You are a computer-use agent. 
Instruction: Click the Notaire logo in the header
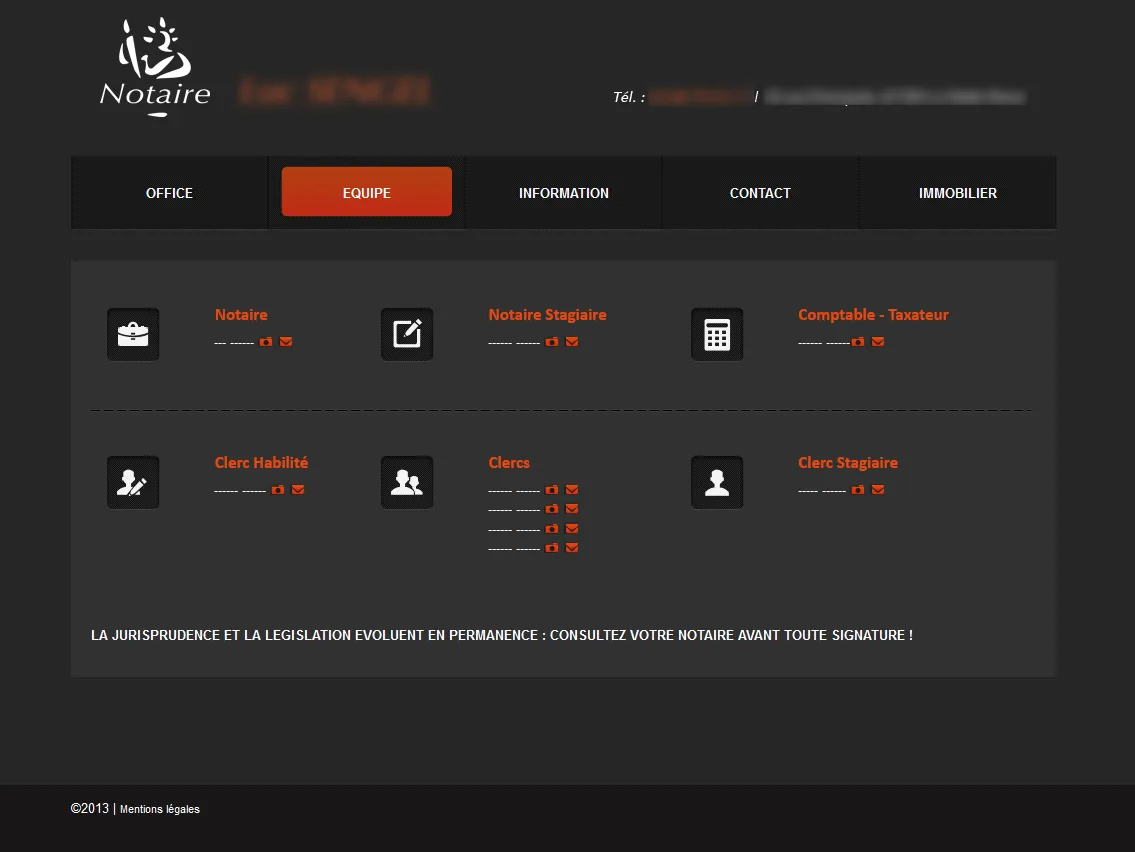point(155,68)
